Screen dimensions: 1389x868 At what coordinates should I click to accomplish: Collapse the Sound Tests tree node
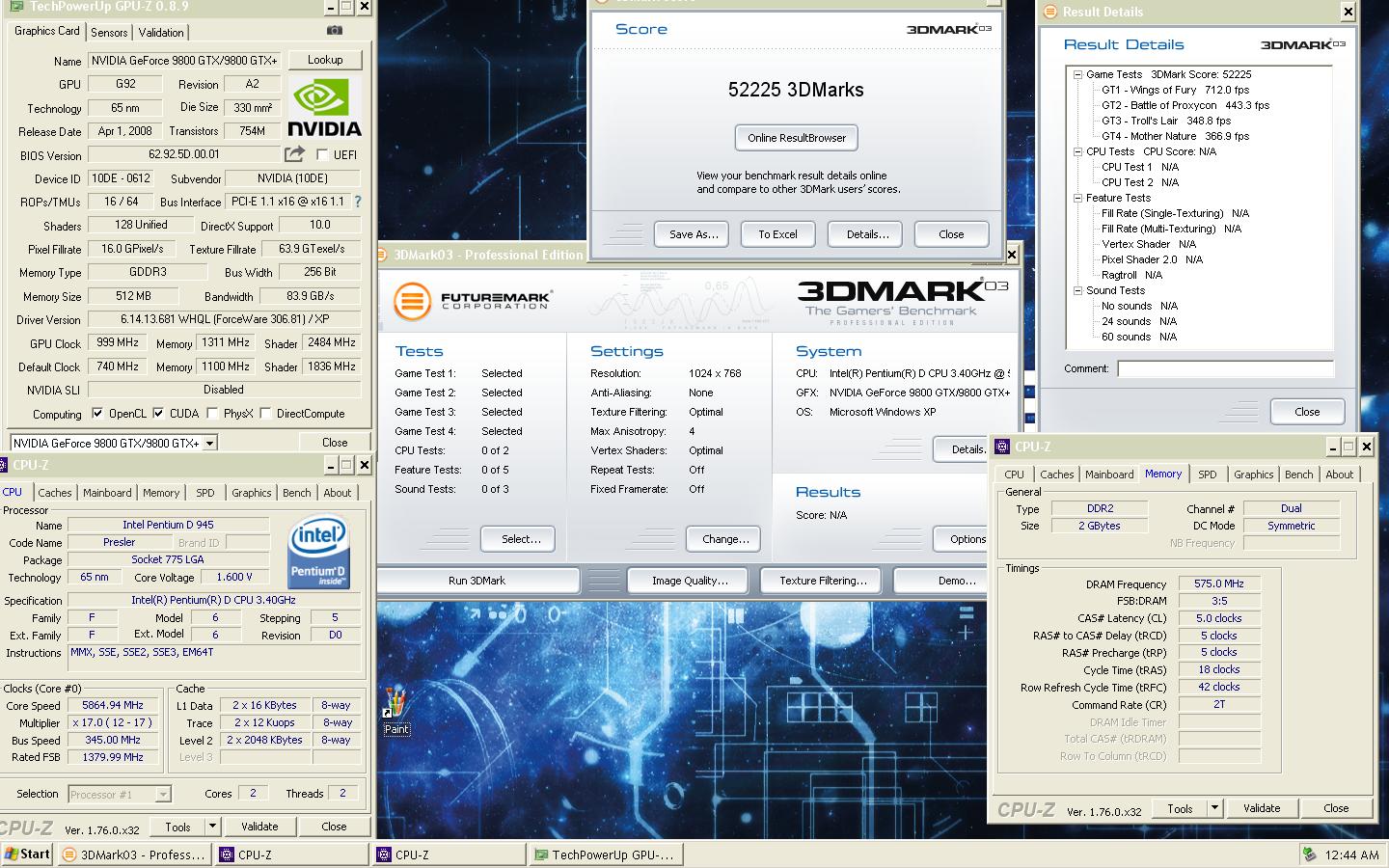pos(1077,290)
